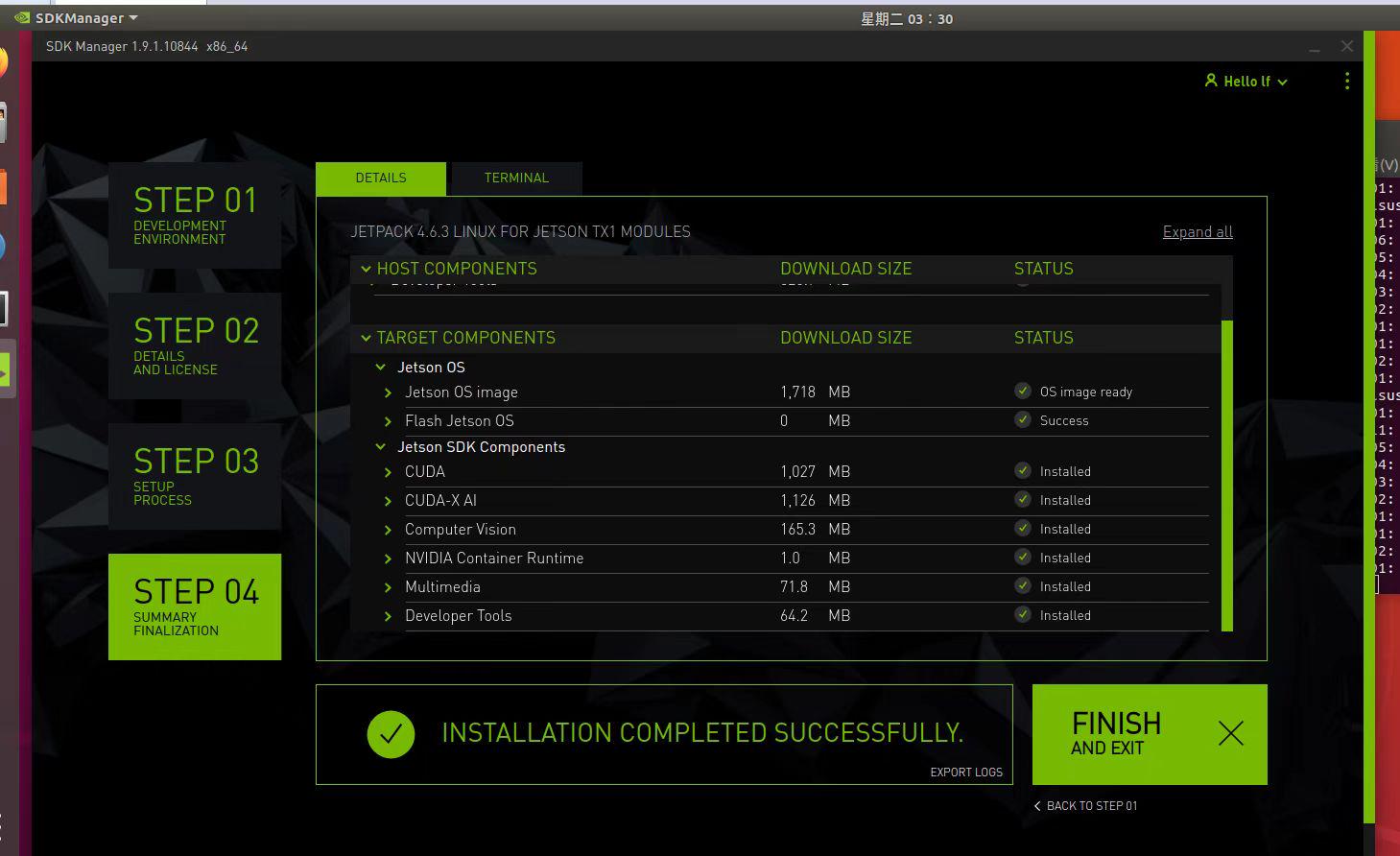This screenshot has height=856, width=1400.
Task: Click Finish and Exit button
Action: 1150,734
